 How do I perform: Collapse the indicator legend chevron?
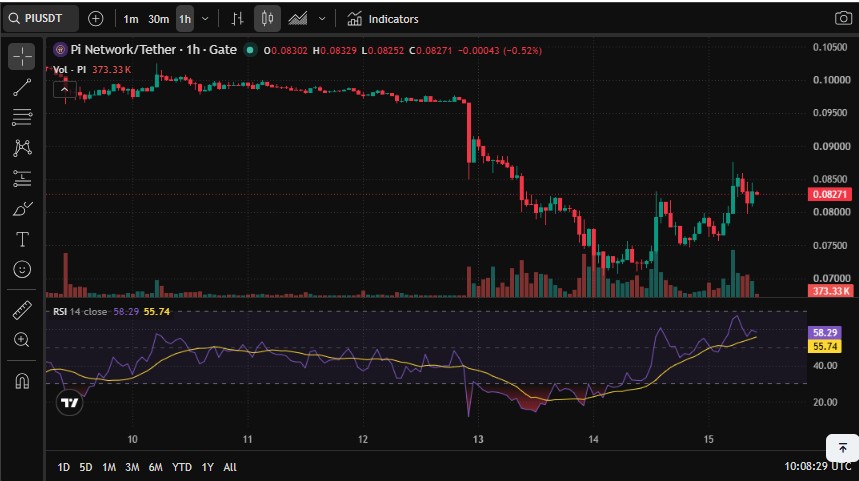pos(64,89)
